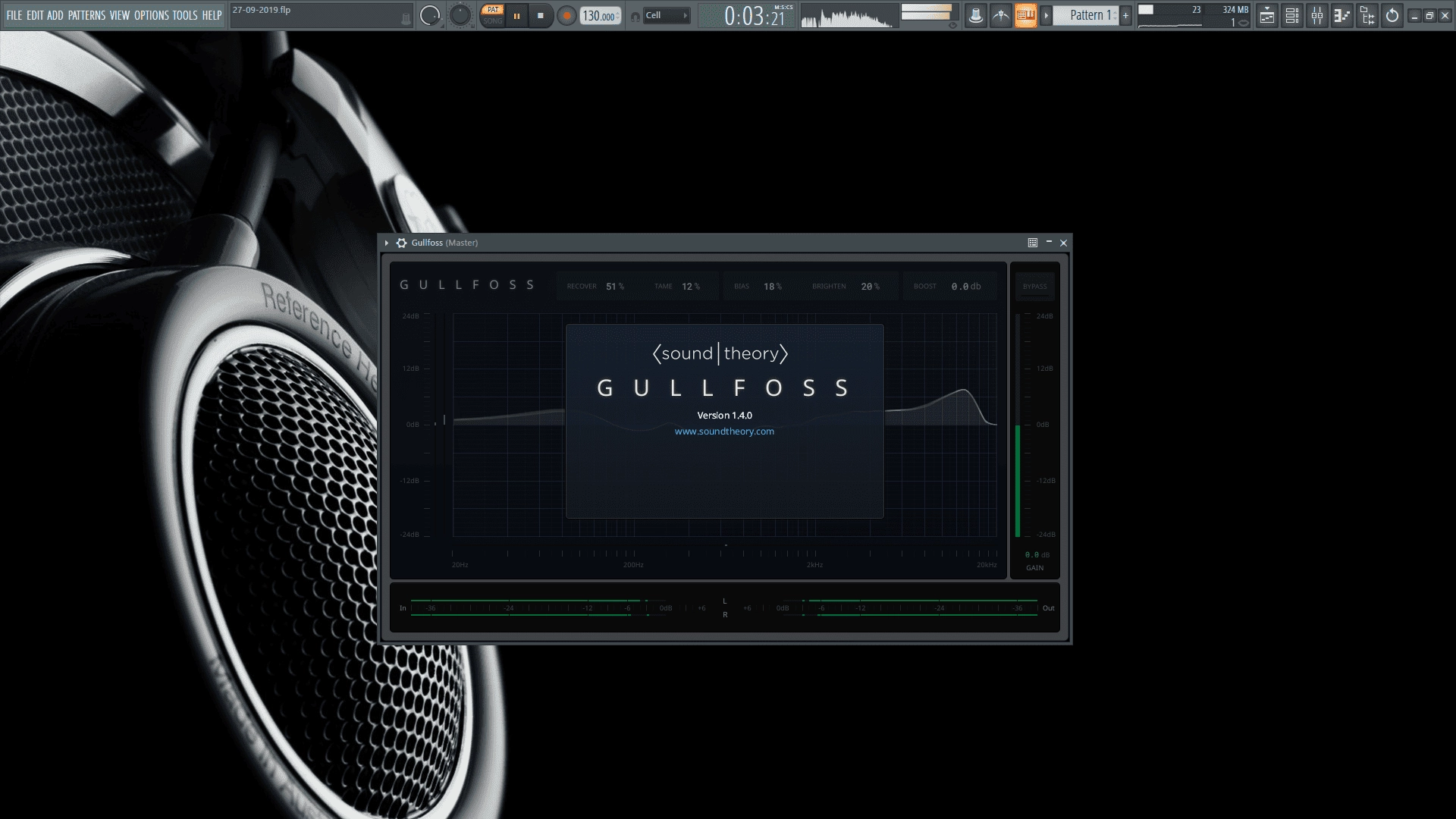The width and height of the screenshot is (1456, 819).
Task: Open the EDIT menu
Action: [x=35, y=15]
